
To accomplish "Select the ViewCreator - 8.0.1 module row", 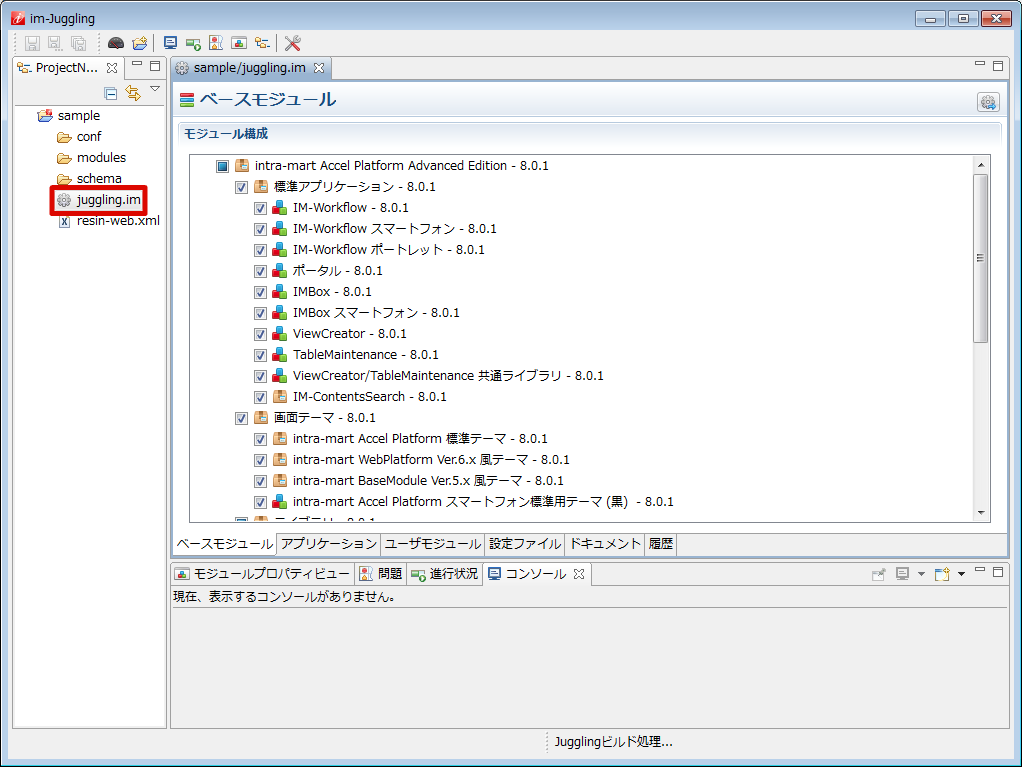I will point(349,334).
